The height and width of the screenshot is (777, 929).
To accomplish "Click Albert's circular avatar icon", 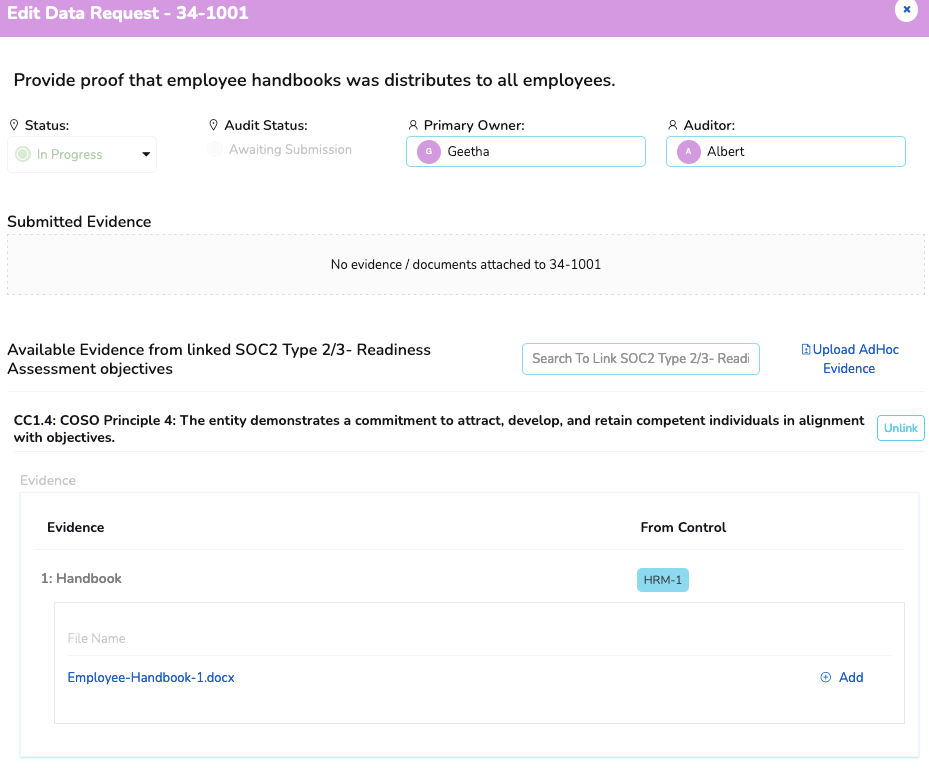I will (687, 150).
